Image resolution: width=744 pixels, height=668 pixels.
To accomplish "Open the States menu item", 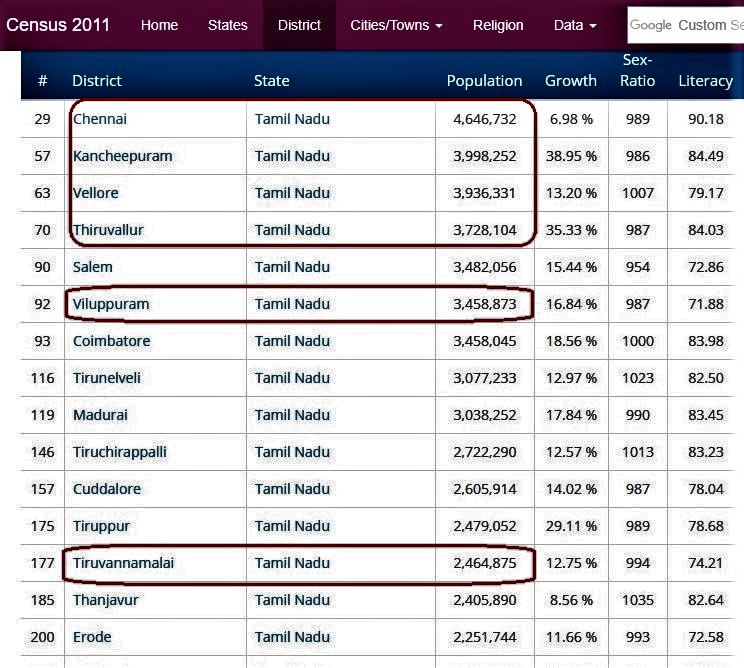I will (227, 25).
